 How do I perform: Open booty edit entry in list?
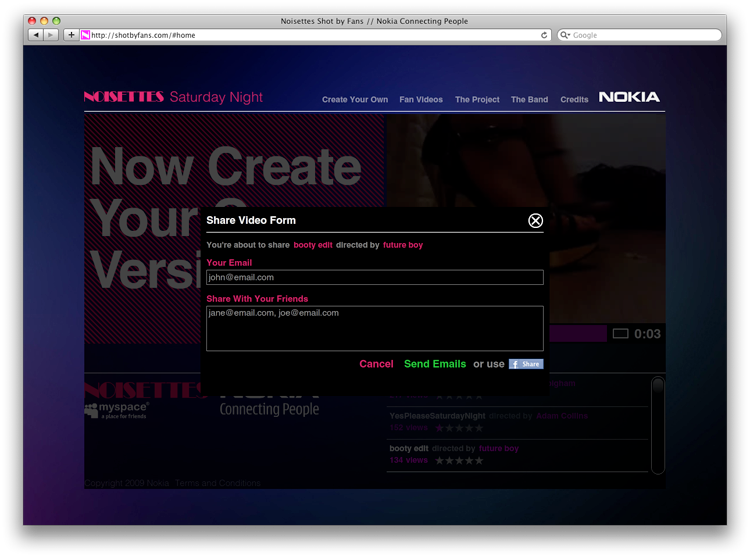tap(408, 448)
